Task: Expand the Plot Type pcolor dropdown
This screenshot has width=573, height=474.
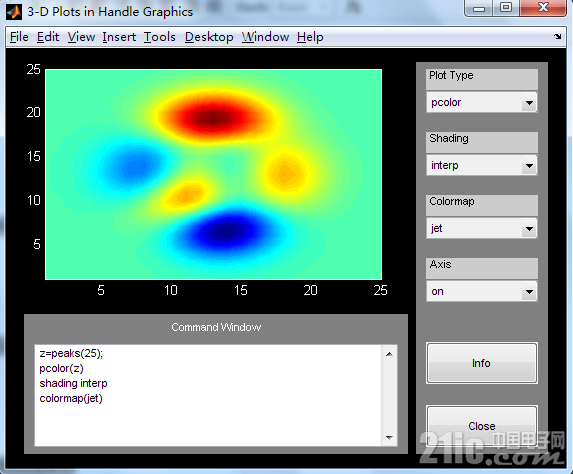Action: tap(482, 102)
